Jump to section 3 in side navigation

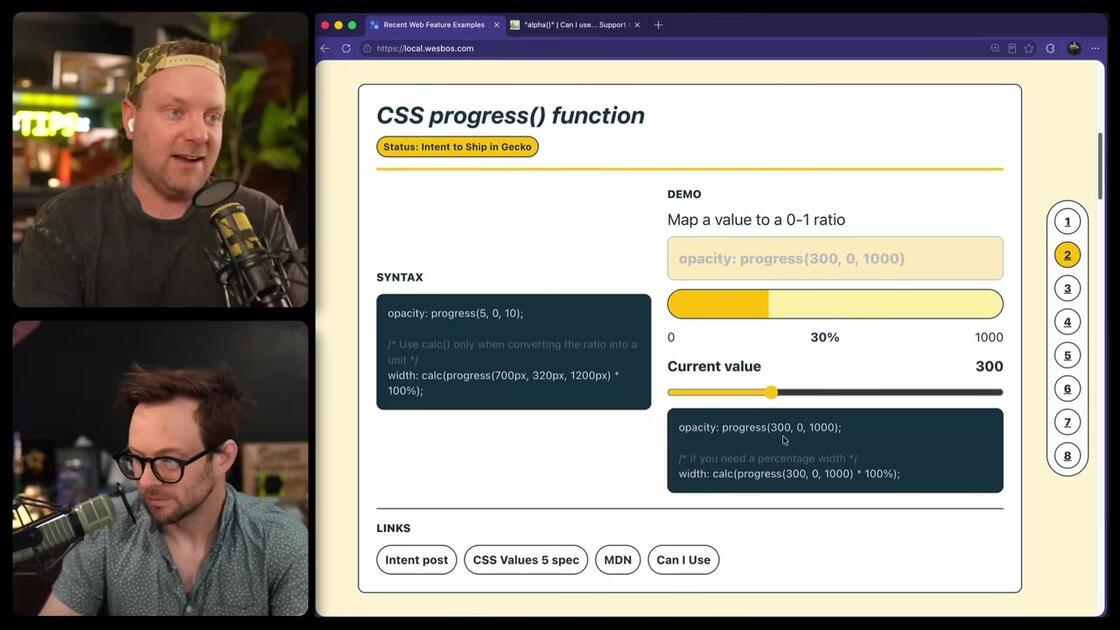click(x=1067, y=289)
